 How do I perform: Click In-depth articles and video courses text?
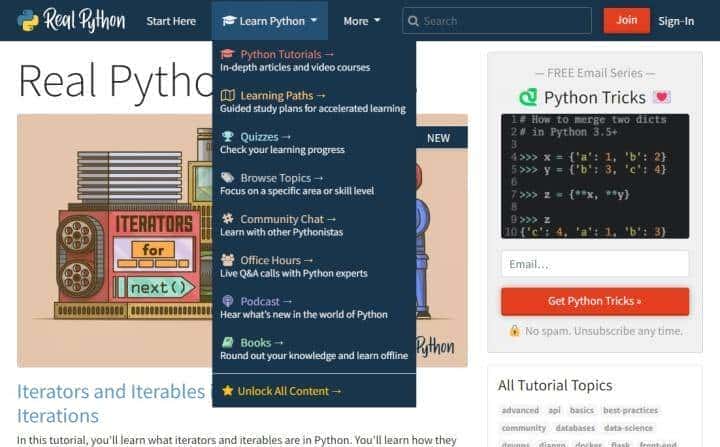[x=295, y=68]
